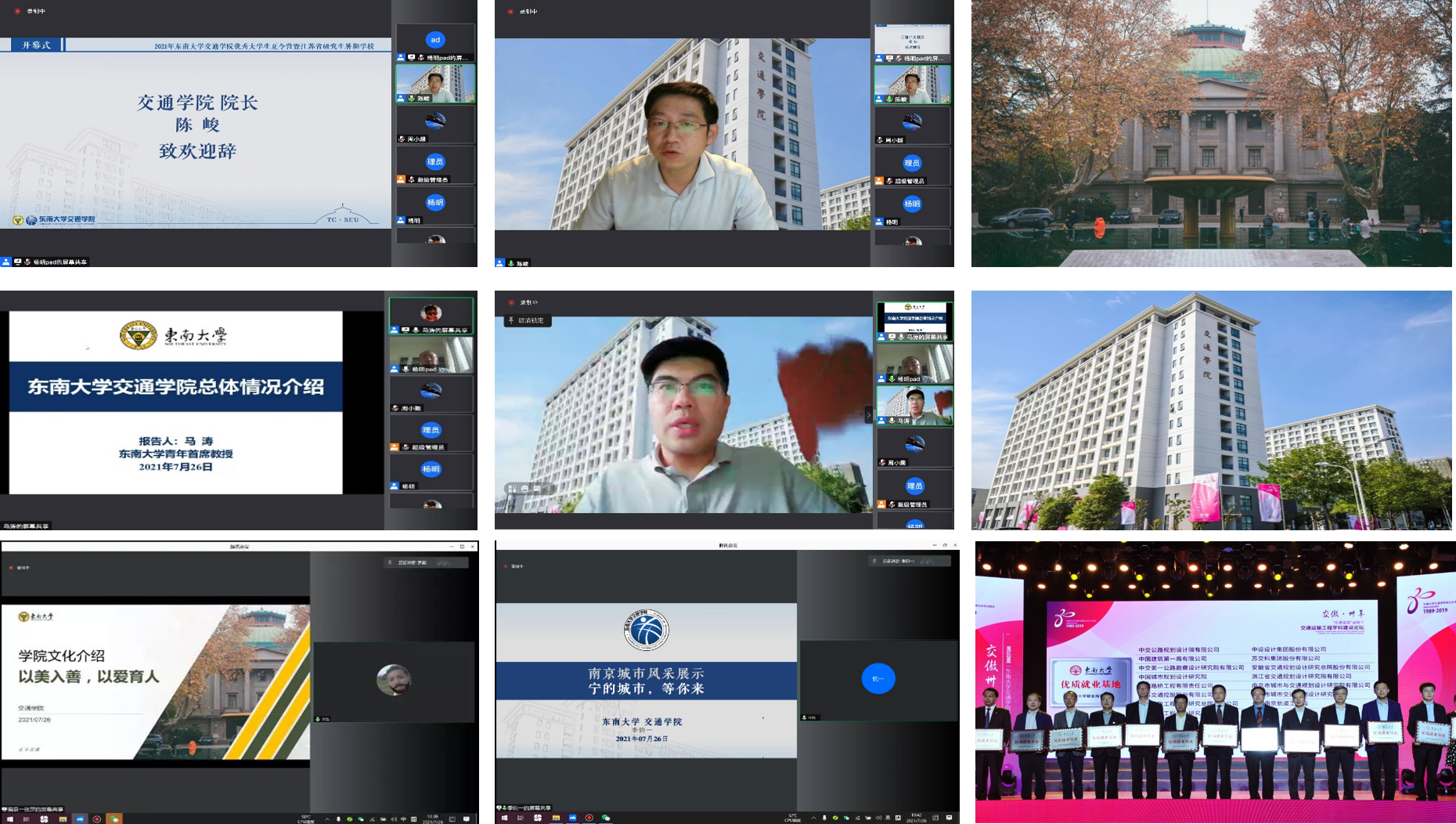The height and width of the screenshot is (824, 1456).
Task: Select the 马涛的屏幕共享 tile beside the 总体情况介绍 slide
Action: click(x=431, y=316)
